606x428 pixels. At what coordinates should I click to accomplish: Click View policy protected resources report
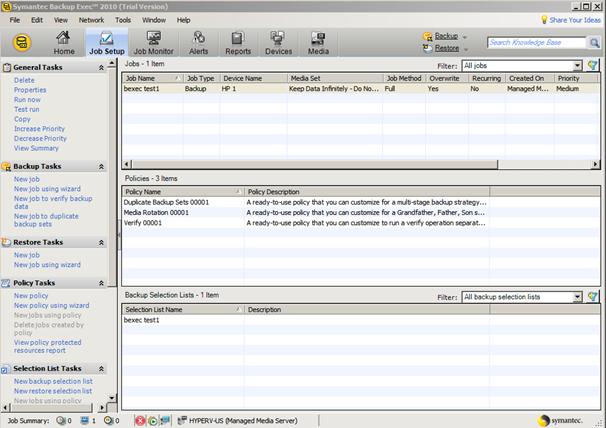click(x=48, y=346)
